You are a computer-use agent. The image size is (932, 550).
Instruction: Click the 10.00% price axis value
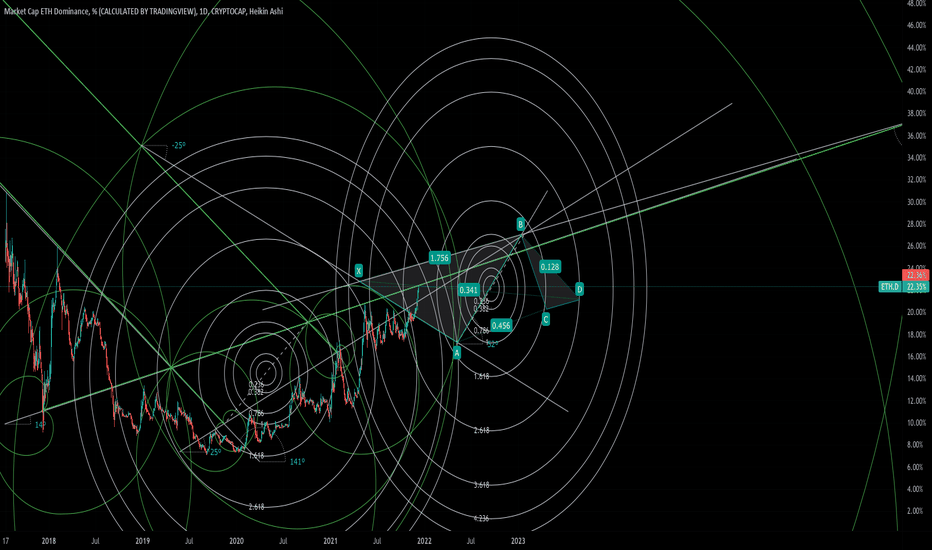(x=916, y=423)
